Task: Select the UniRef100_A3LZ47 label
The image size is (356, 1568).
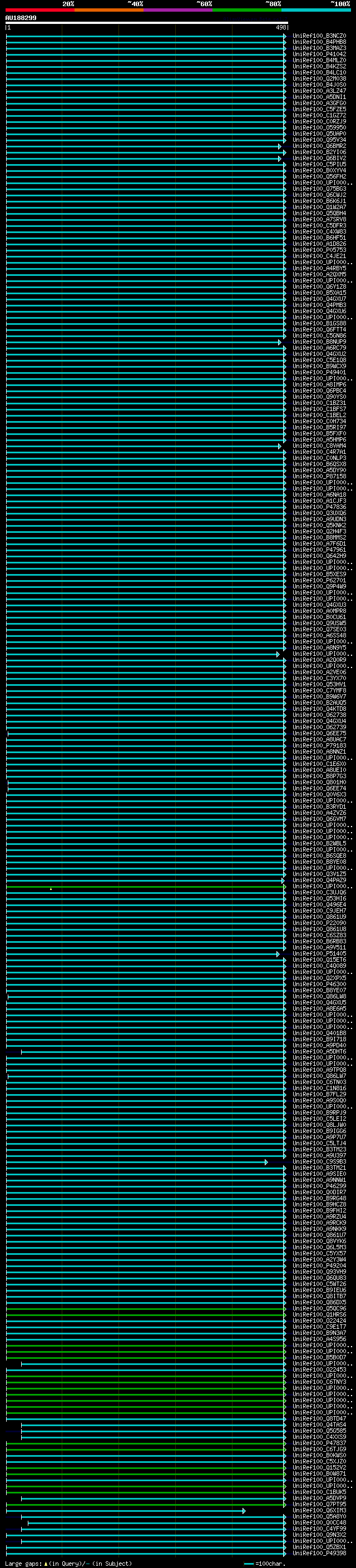Action: point(319,91)
